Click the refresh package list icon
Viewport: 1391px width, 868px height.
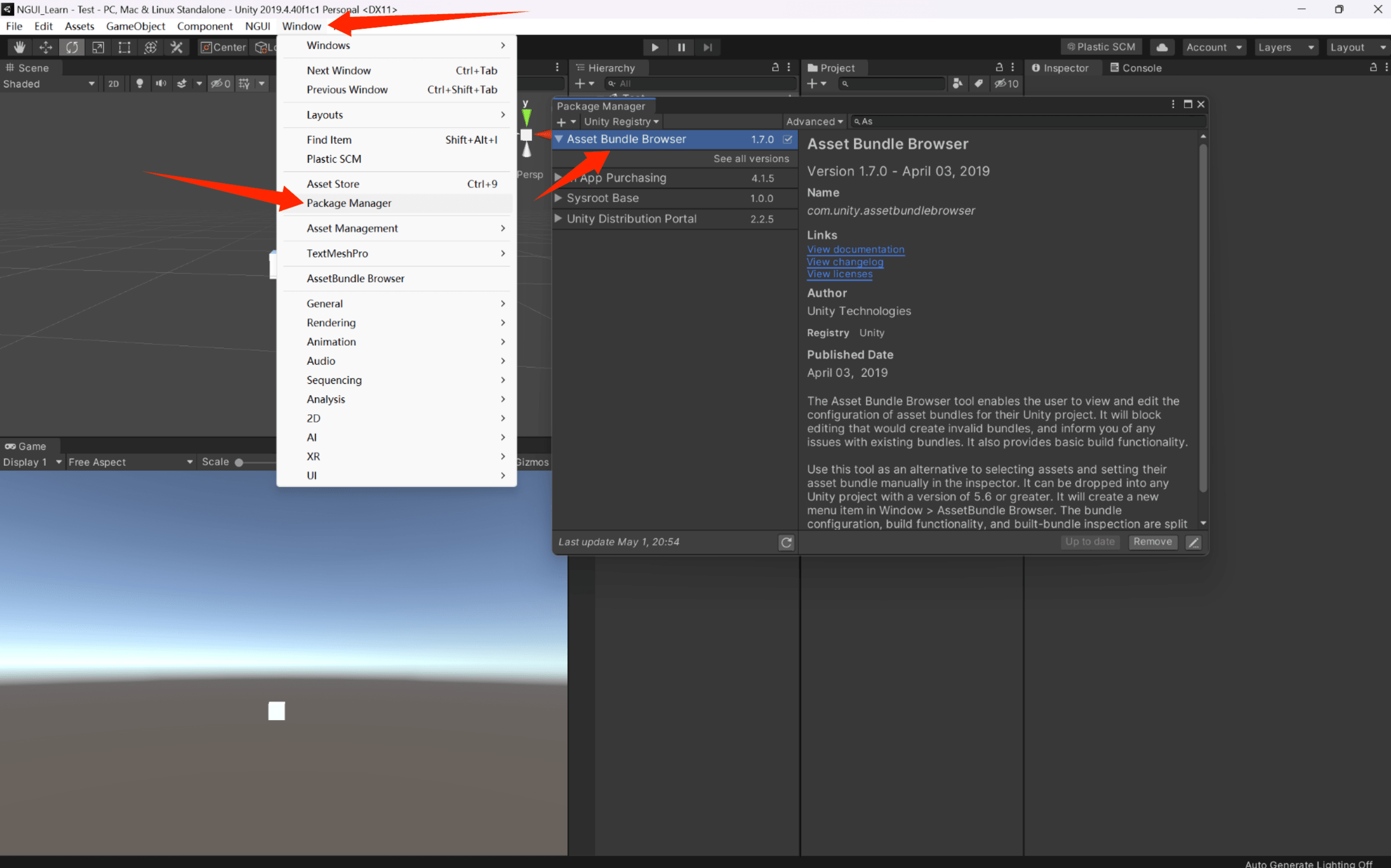coord(786,542)
